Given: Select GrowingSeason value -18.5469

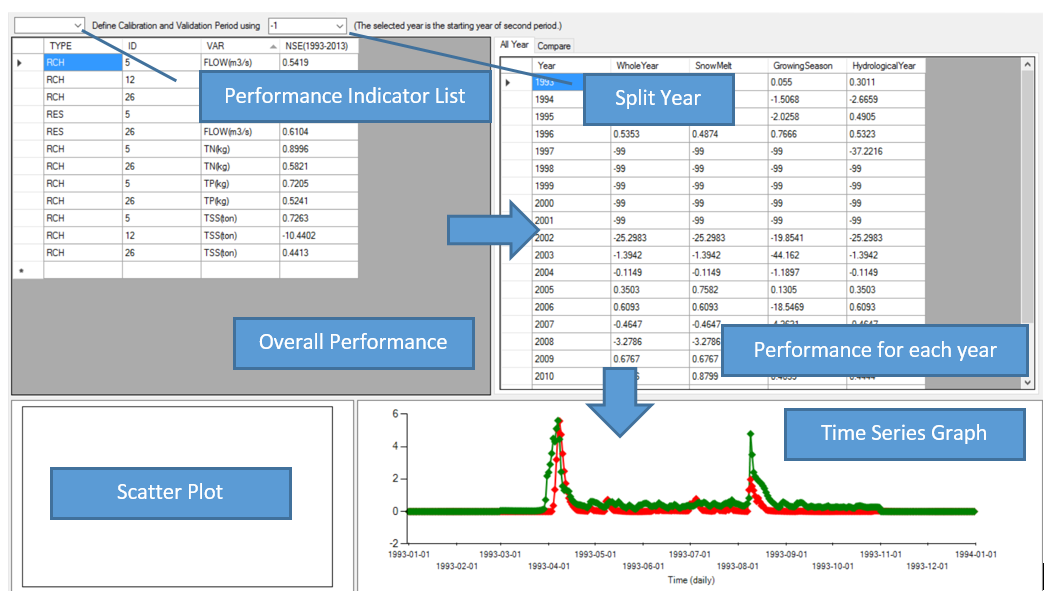Looking at the screenshot, I should [x=807, y=308].
